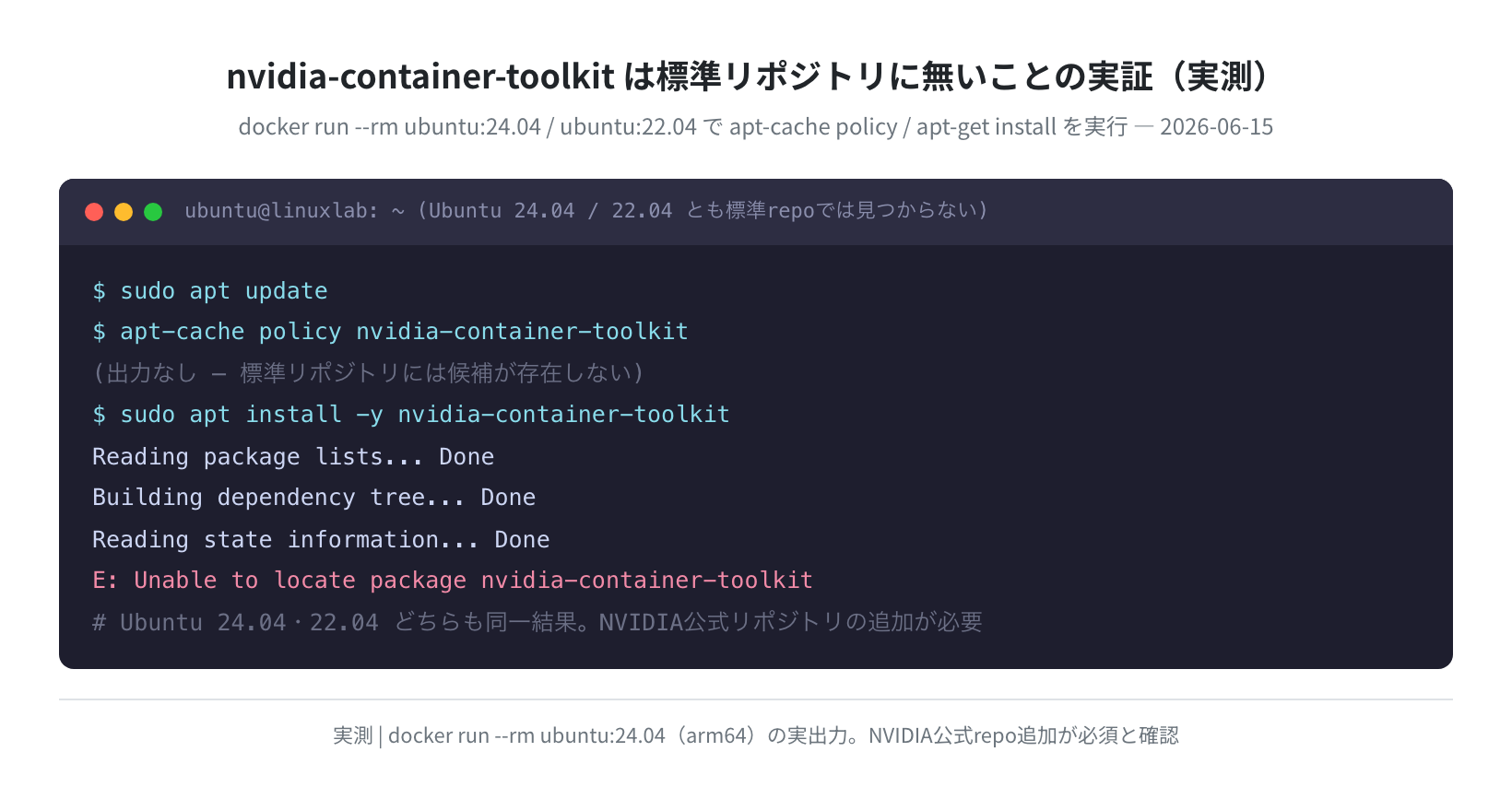The image size is (1512, 787).
Task: Click the '(出力なし' gray note line
Action: coord(369,373)
